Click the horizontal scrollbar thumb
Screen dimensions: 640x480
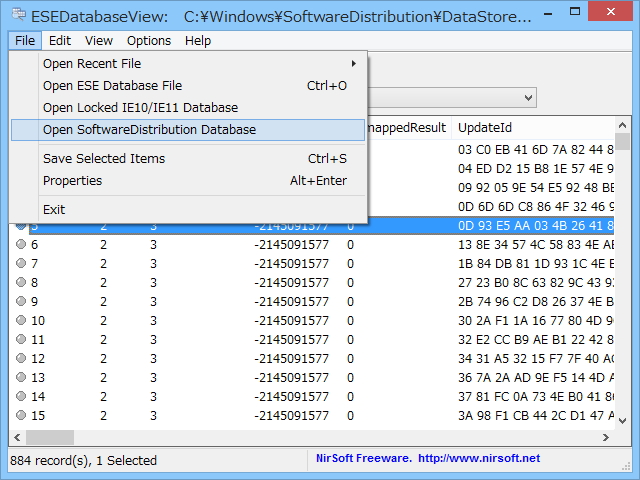[50, 438]
